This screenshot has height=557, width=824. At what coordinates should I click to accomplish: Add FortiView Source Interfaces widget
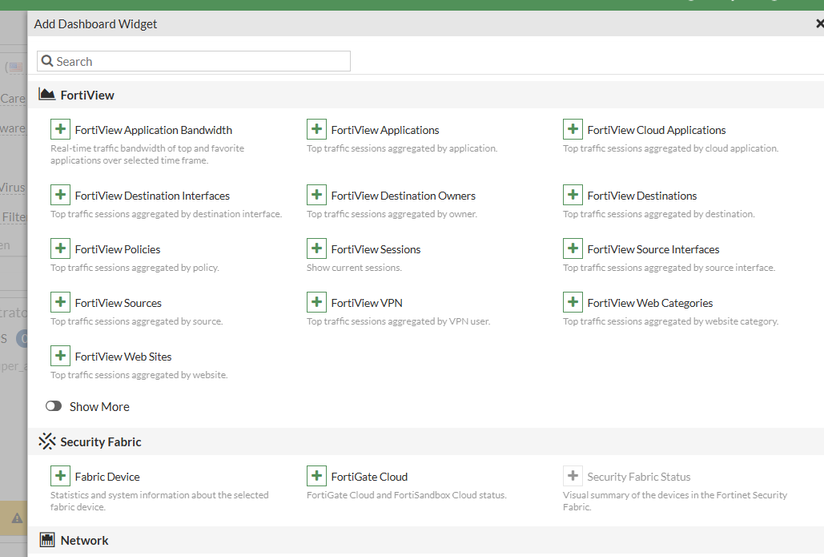(573, 249)
